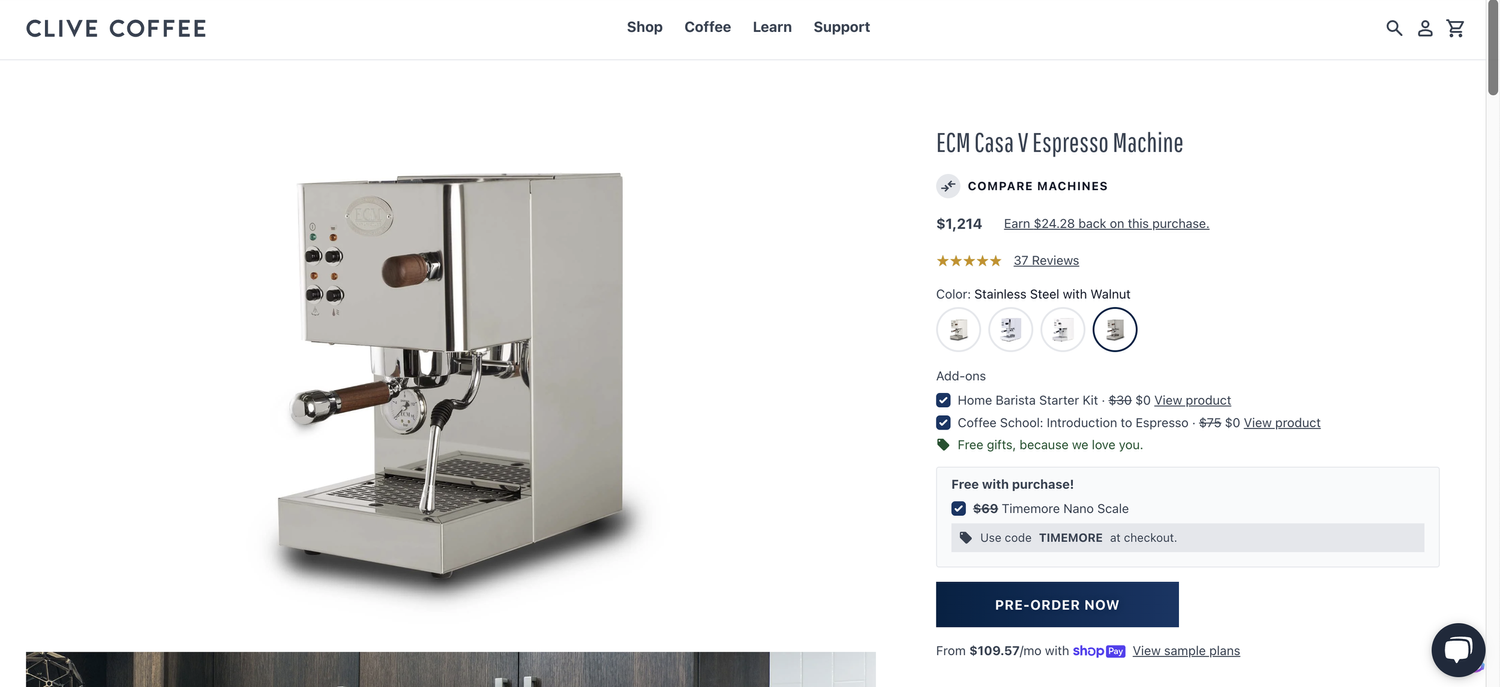View the shopping cart icon
This screenshot has width=1500, height=687.
[x=1456, y=28]
